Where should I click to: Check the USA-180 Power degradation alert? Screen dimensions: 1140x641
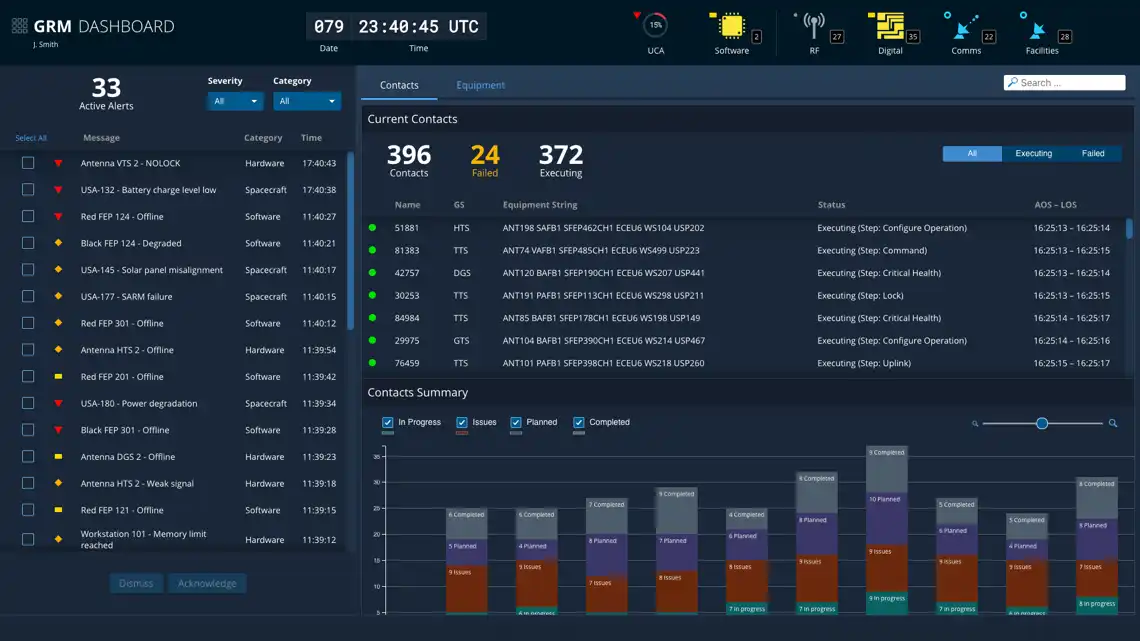(28, 403)
